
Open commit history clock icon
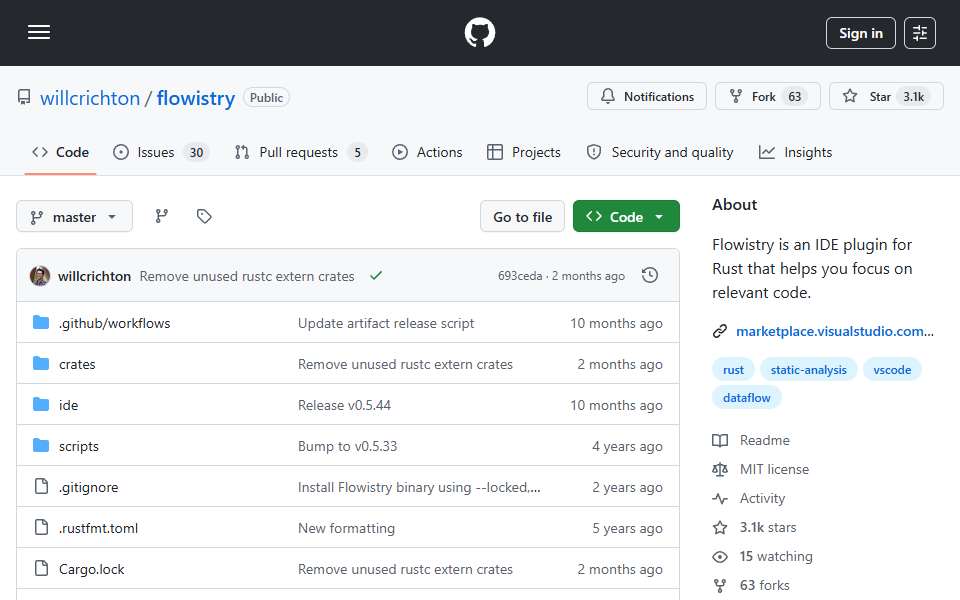[x=650, y=276]
